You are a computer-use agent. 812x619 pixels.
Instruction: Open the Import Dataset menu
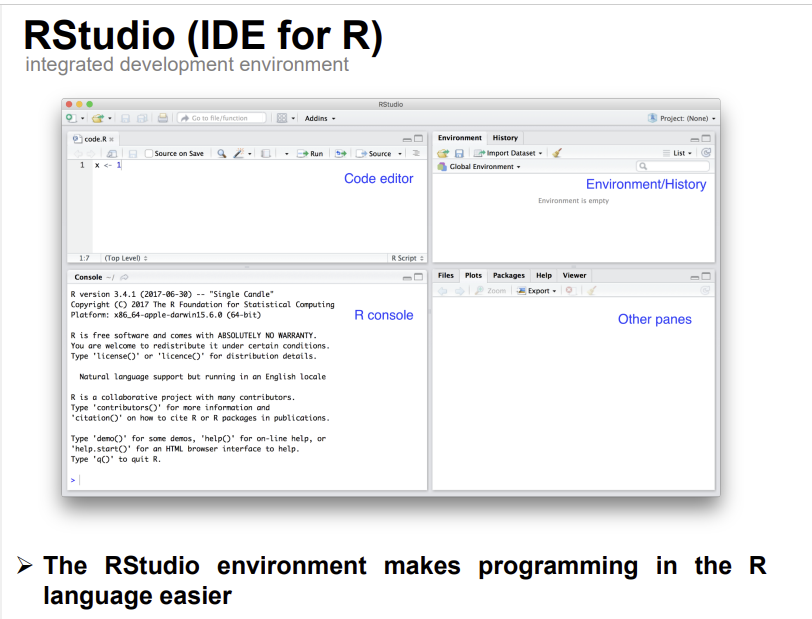point(509,153)
